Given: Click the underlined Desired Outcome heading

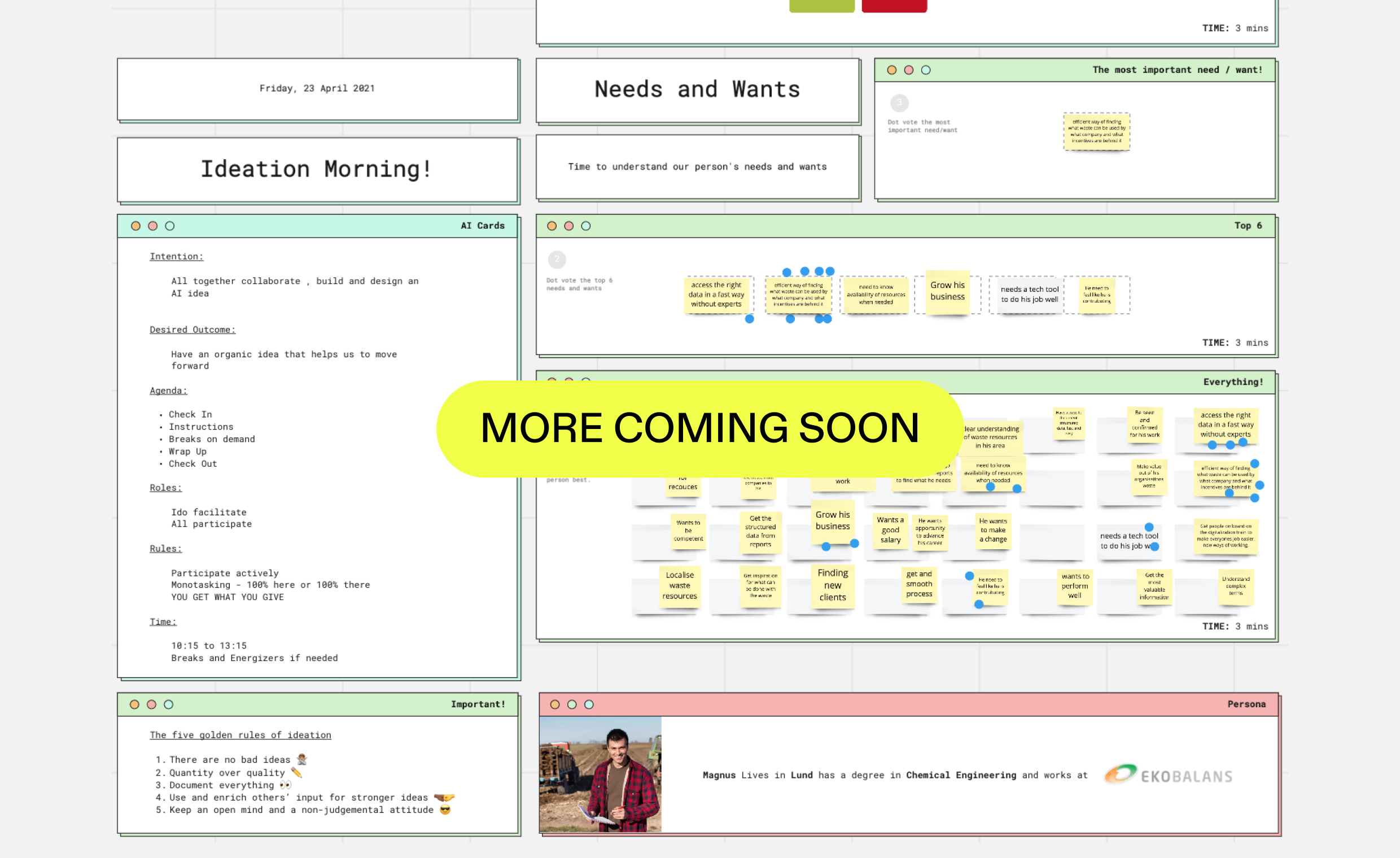Looking at the screenshot, I should coord(192,330).
